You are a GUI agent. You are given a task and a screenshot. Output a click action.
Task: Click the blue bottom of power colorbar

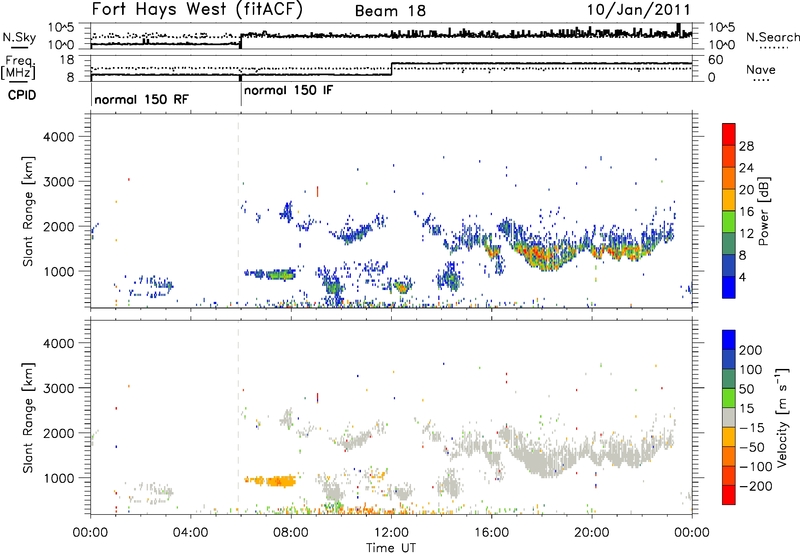(x=729, y=287)
